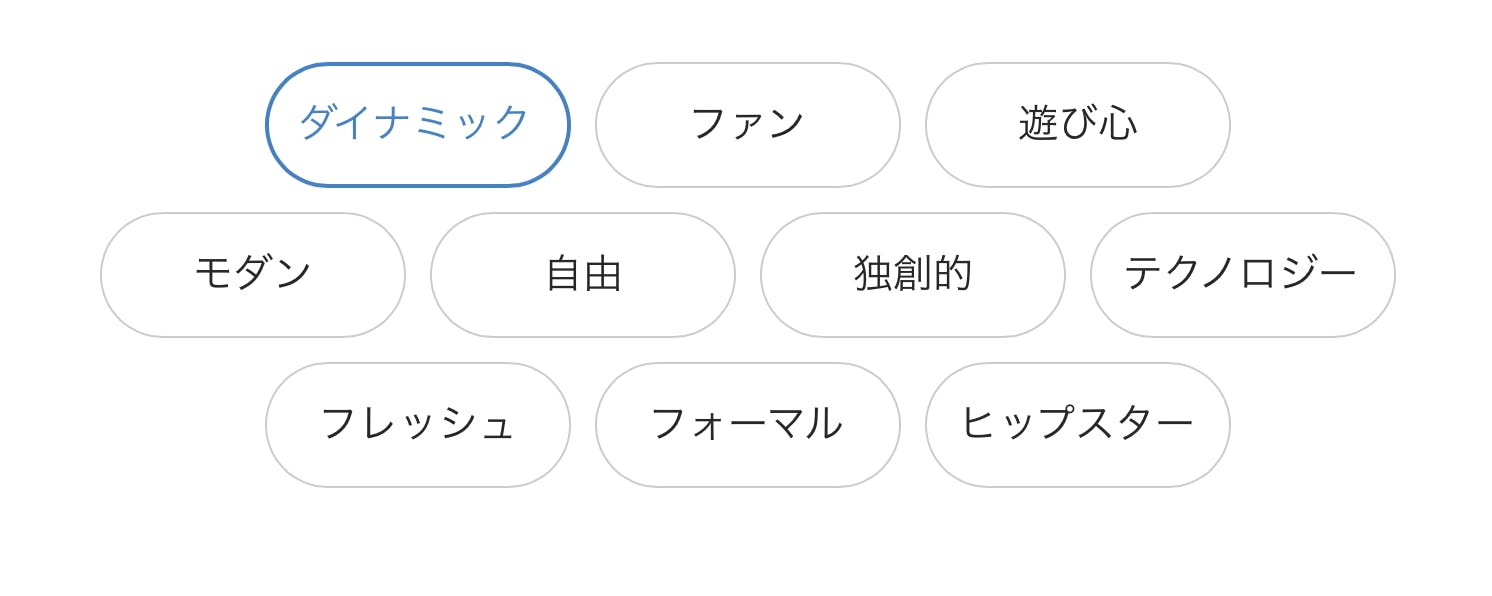
Task: Select the テクノロジー chip
Action: pyautogui.click(x=1242, y=274)
